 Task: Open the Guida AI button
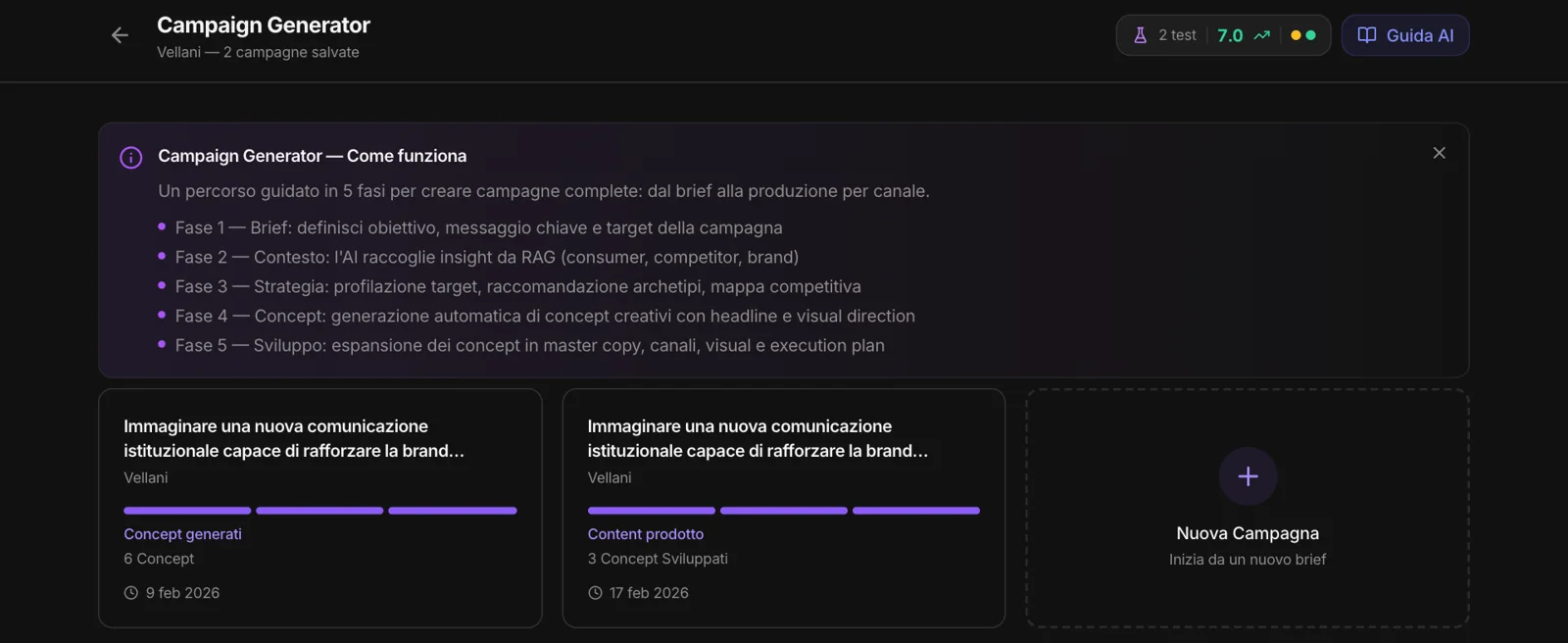click(1405, 35)
